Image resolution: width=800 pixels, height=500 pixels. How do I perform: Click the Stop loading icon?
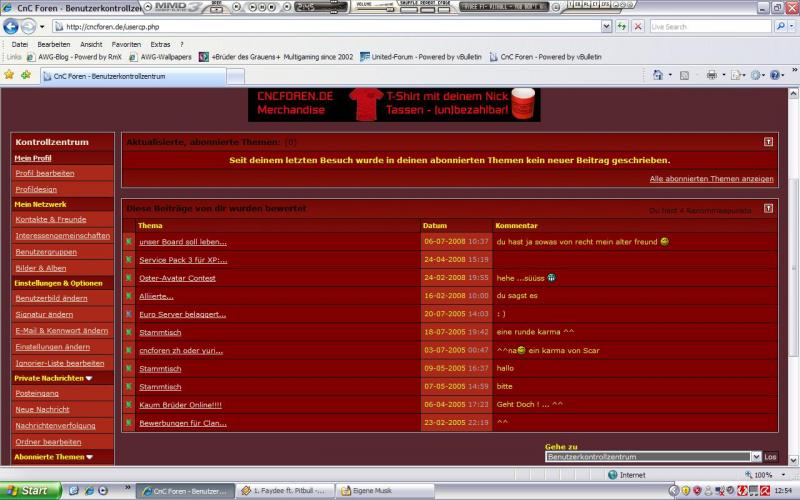(x=638, y=27)
